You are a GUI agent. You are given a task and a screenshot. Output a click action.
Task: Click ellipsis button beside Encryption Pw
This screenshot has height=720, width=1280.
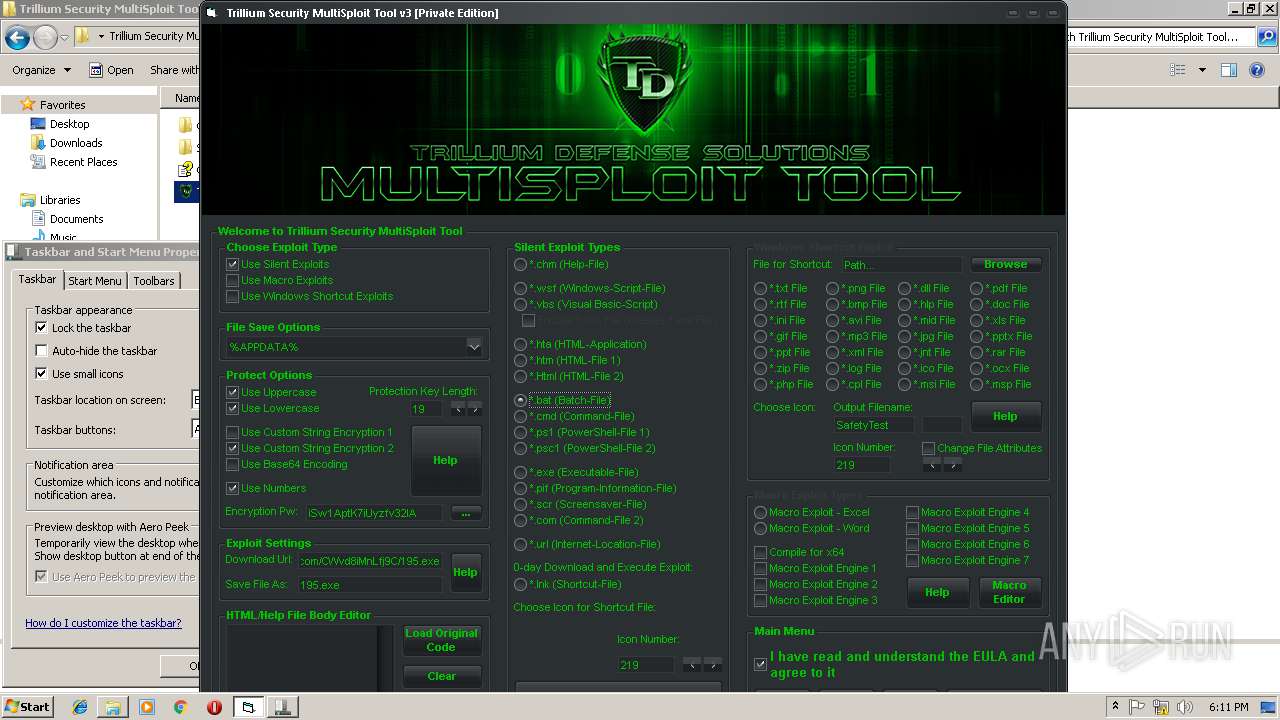[466, 513]
